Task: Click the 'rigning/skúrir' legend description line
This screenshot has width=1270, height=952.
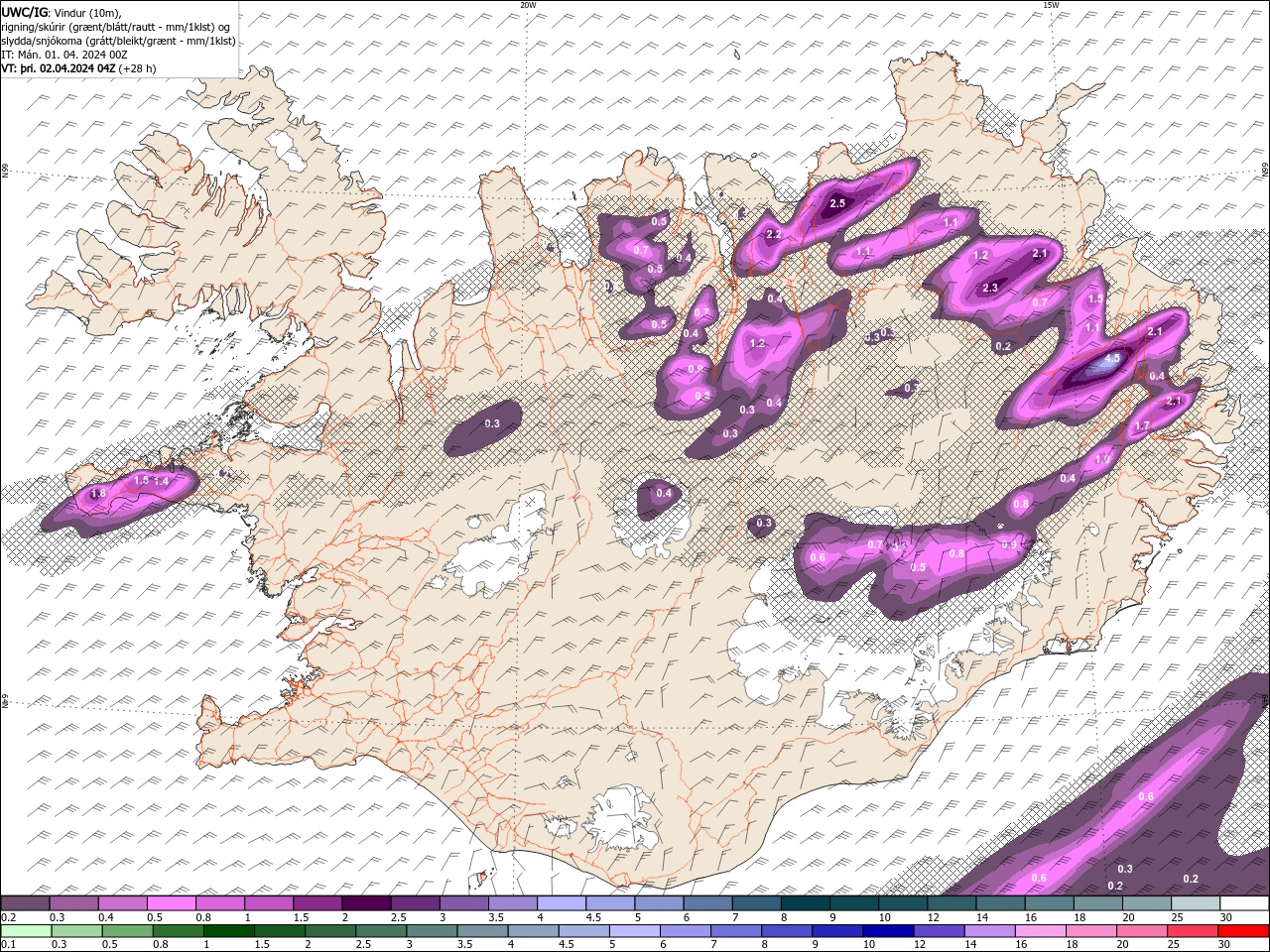Action: click(117, 26)
